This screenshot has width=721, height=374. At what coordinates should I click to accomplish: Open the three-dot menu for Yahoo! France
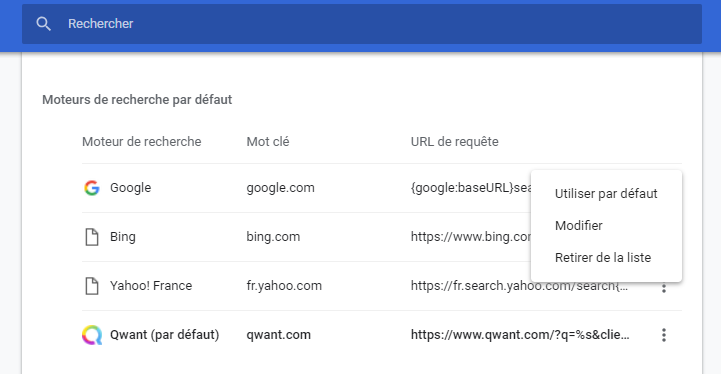[x=664, y=288]
